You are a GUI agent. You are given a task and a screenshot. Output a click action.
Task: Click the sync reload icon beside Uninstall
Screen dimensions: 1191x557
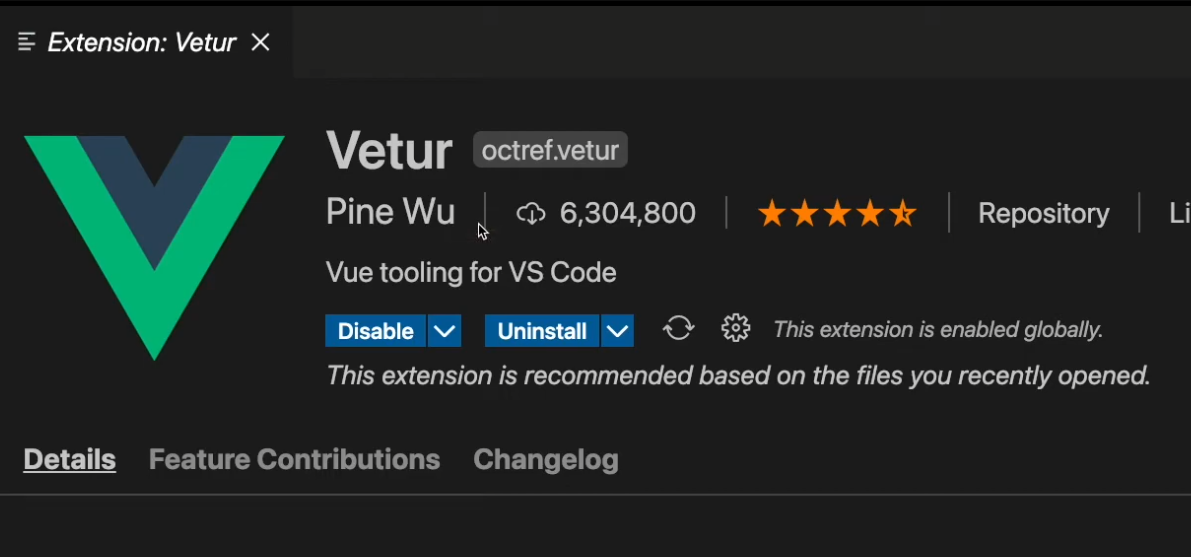point(678,329)
